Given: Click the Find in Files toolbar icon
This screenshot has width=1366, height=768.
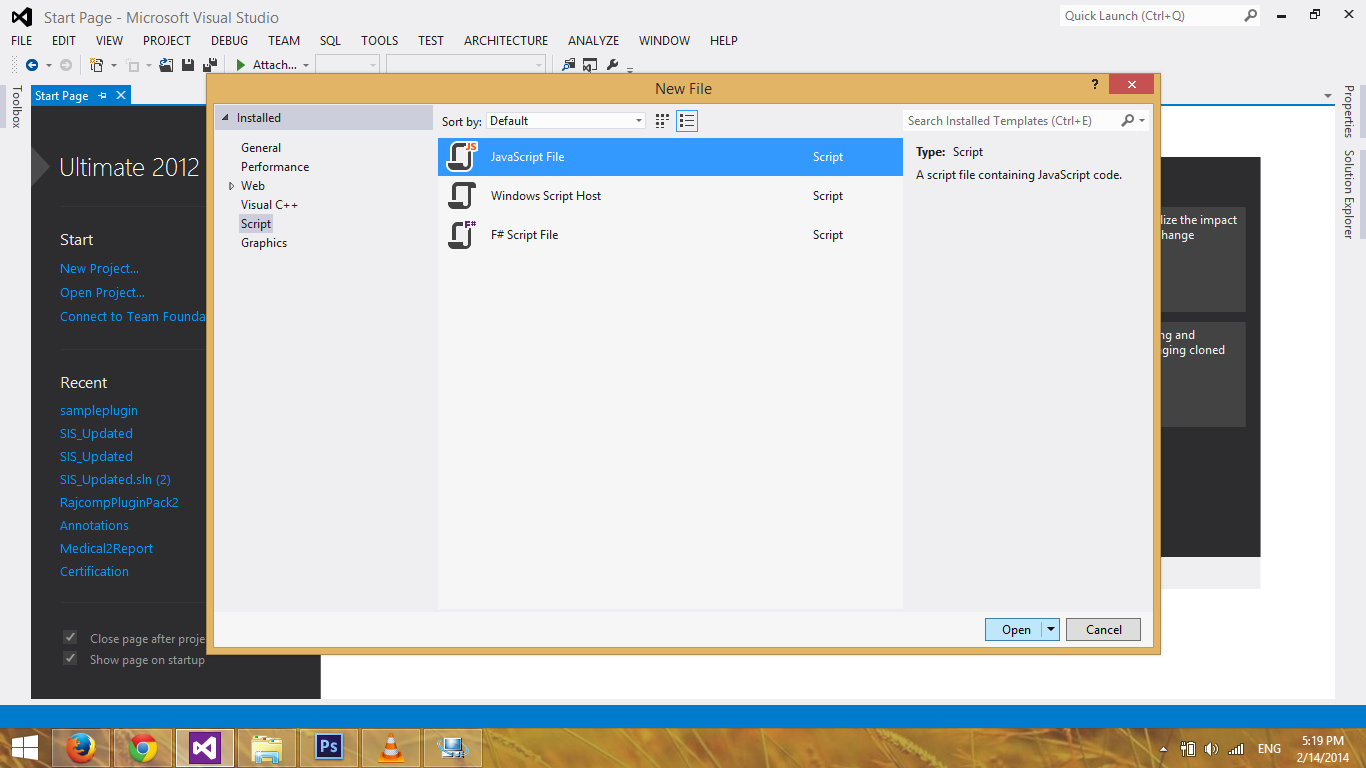Looking at the screenshot, I should [x=569, y=65].
